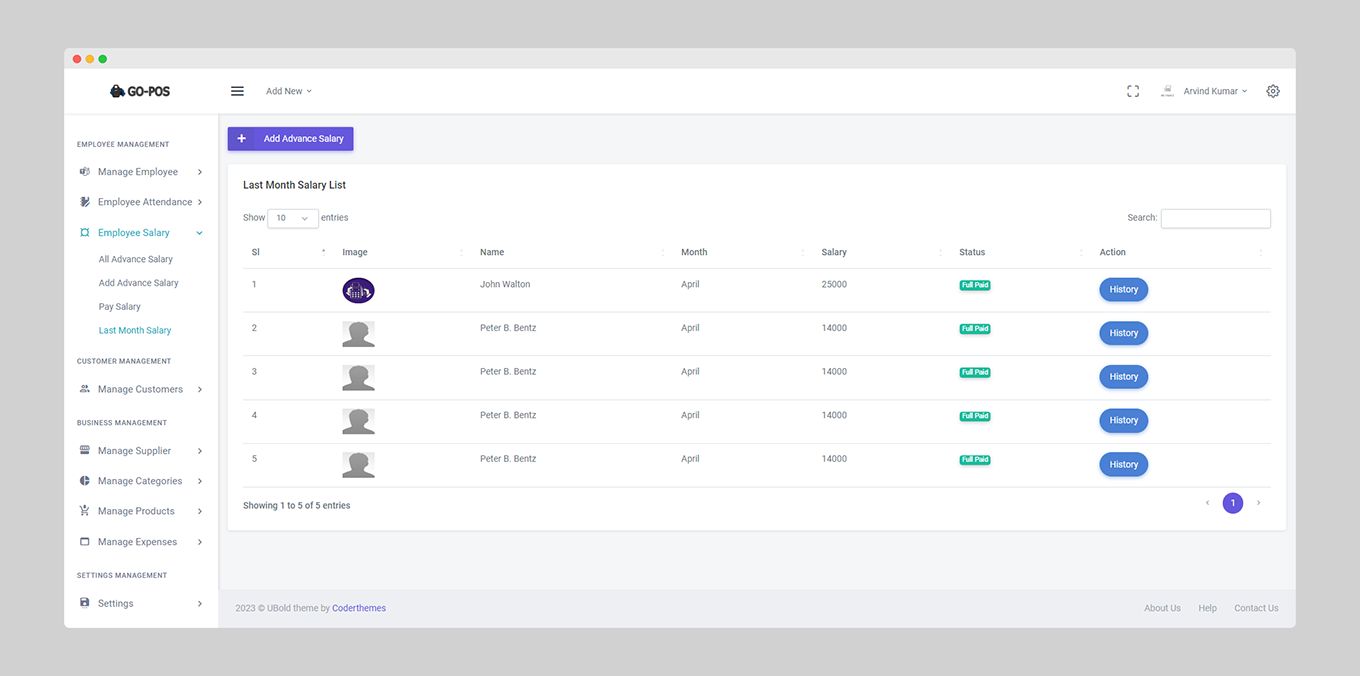The image size is (1360, 676).
Task: Click the Manage Employee sidebar icon
Action: pyautogui.click(x=85, y=172)
